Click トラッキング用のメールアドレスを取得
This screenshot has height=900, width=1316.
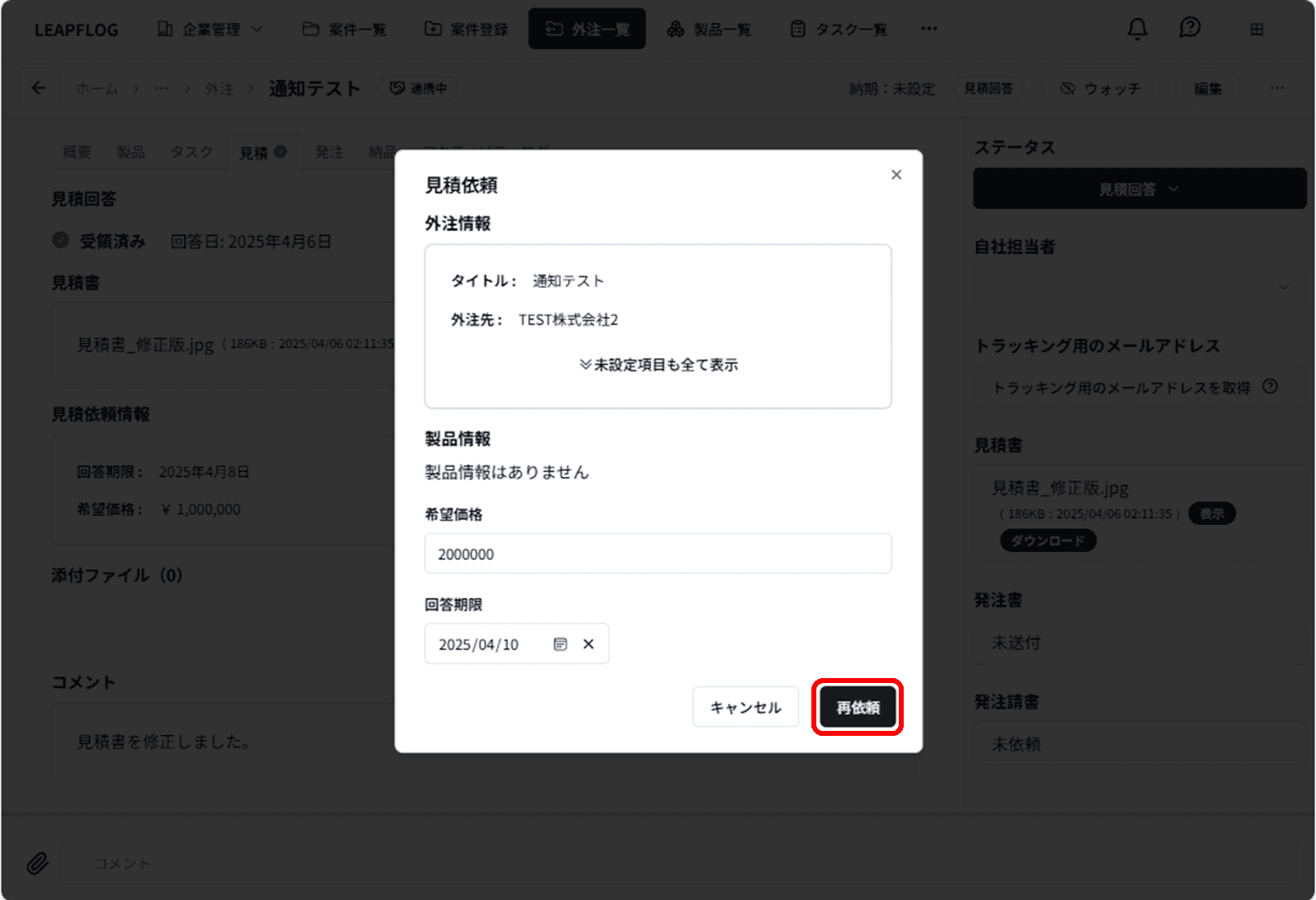point(1121,387)
